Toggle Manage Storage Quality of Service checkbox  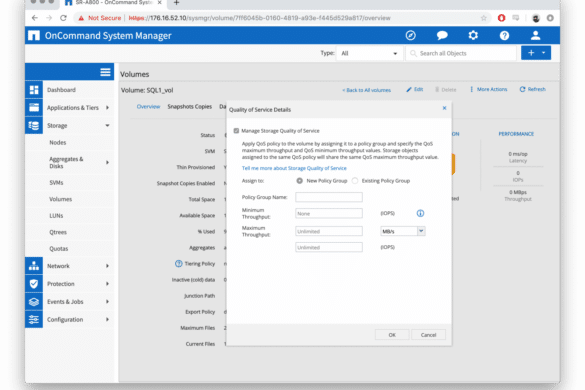[236, 131]
